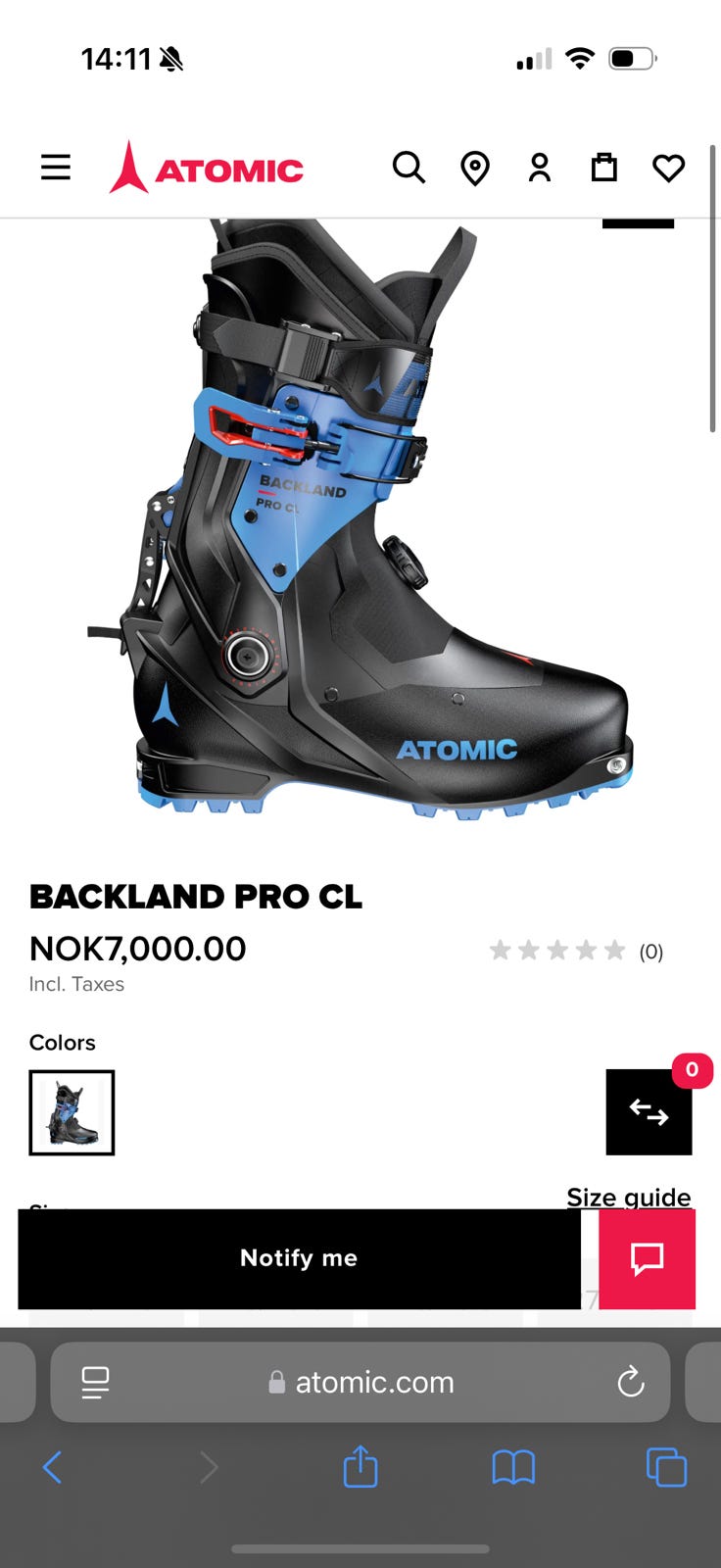Open the hamburger navigation menu

(56, 168)
